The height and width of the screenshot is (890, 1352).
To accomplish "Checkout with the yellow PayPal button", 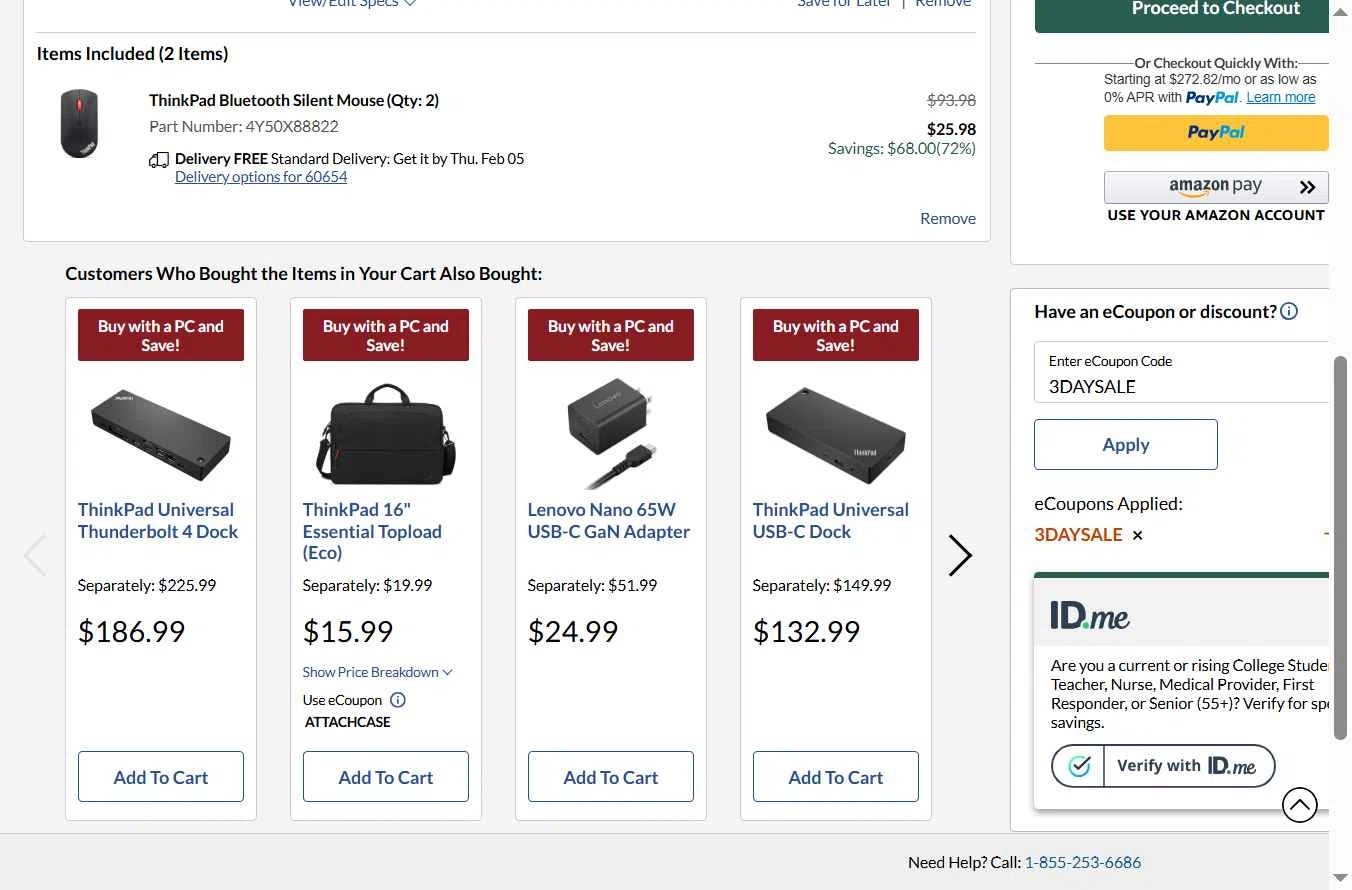I will coord(1216,133).
